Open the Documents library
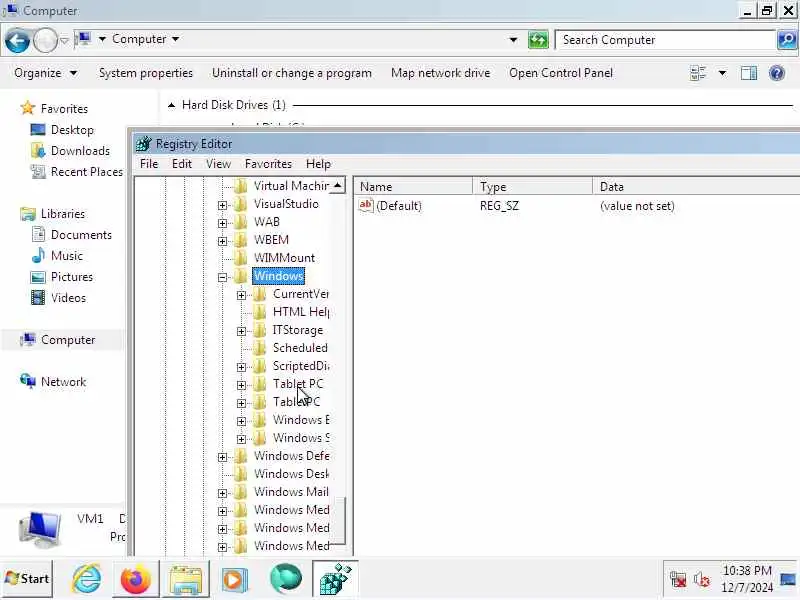Viewport: 800px width, 600px height. pos(81,235)
